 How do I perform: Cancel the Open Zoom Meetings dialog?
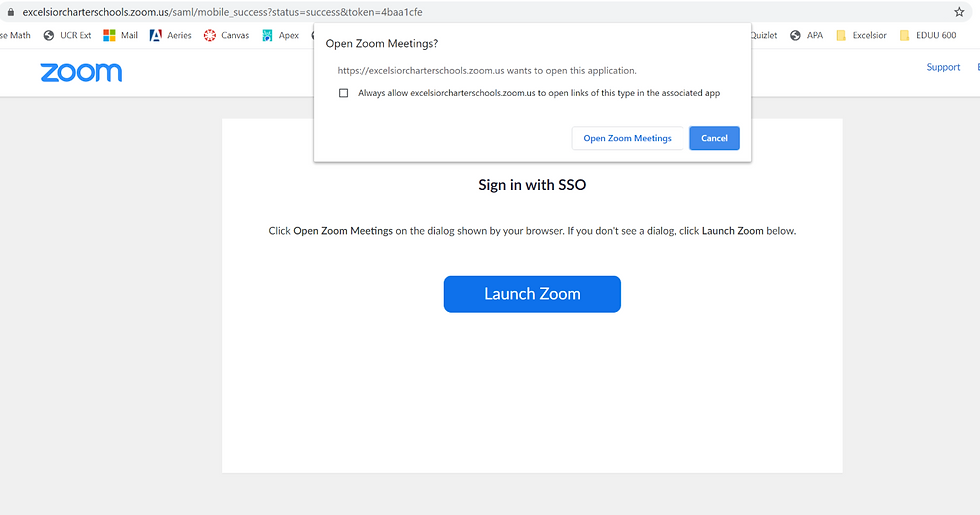click(x=714, y=138)
